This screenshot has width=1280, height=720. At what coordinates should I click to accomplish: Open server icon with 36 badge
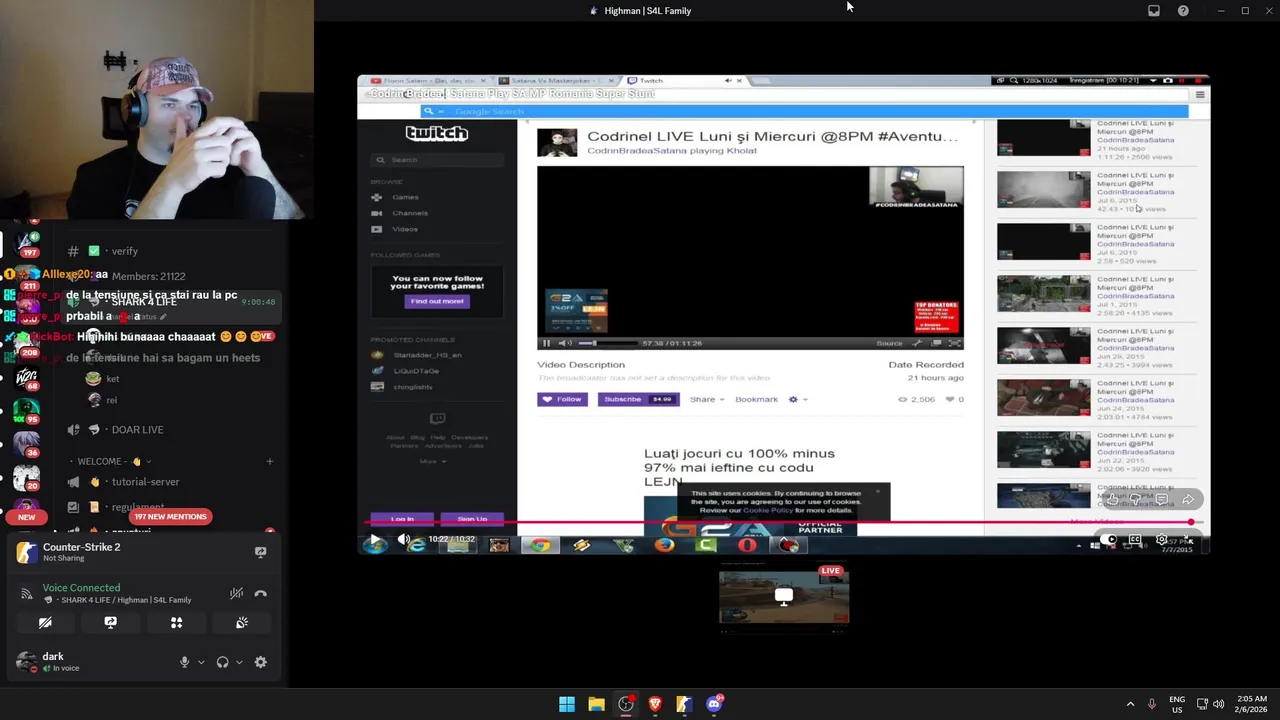click(x=26, y=443)
